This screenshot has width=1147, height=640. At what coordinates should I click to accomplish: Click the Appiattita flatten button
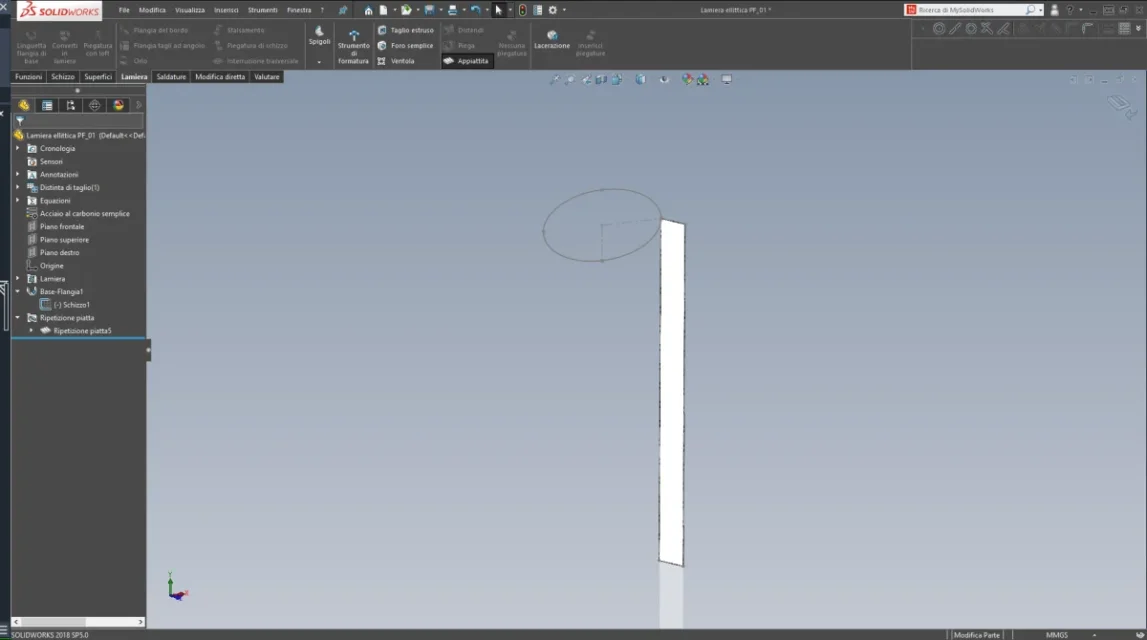(x=466, y=61)
